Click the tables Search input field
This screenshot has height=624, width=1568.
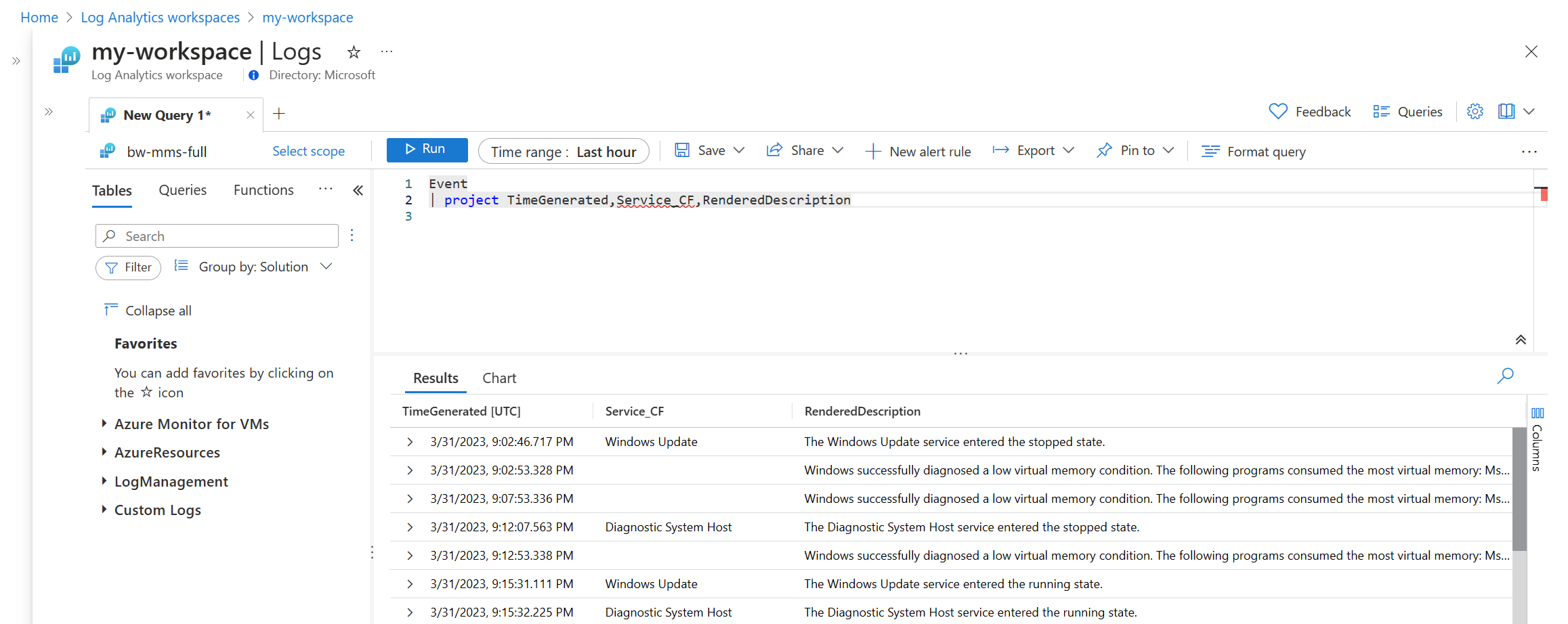pos(217,236)
